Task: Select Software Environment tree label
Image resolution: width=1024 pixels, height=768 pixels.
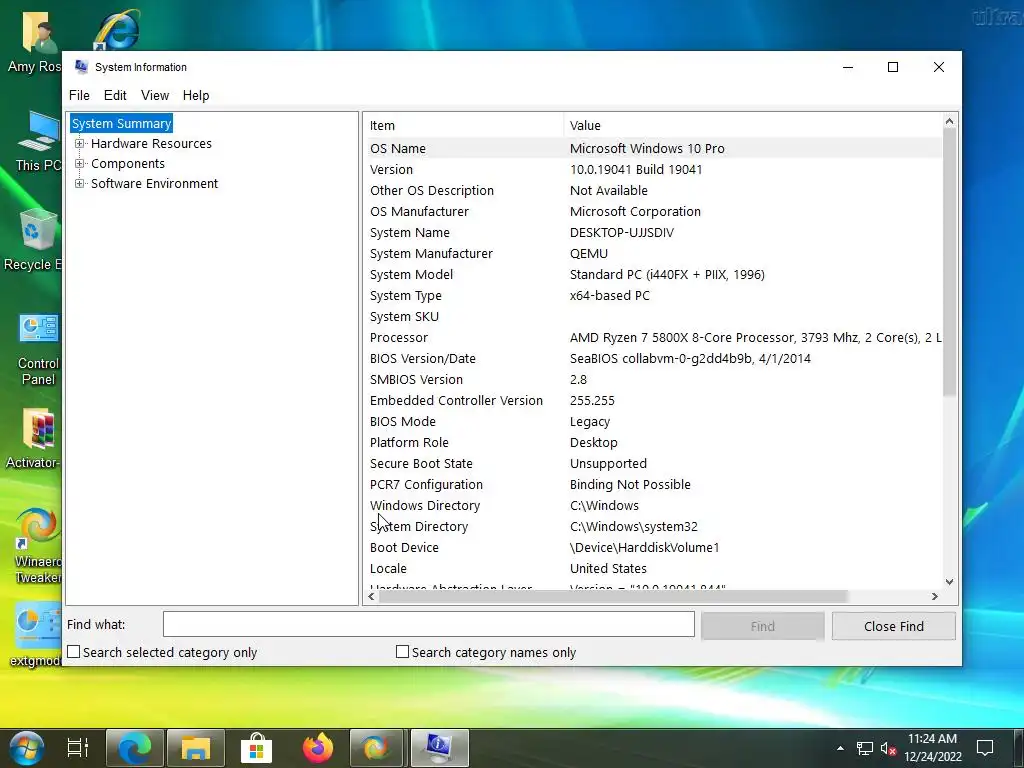Action: pyautogui.click(x=155, y=184)
